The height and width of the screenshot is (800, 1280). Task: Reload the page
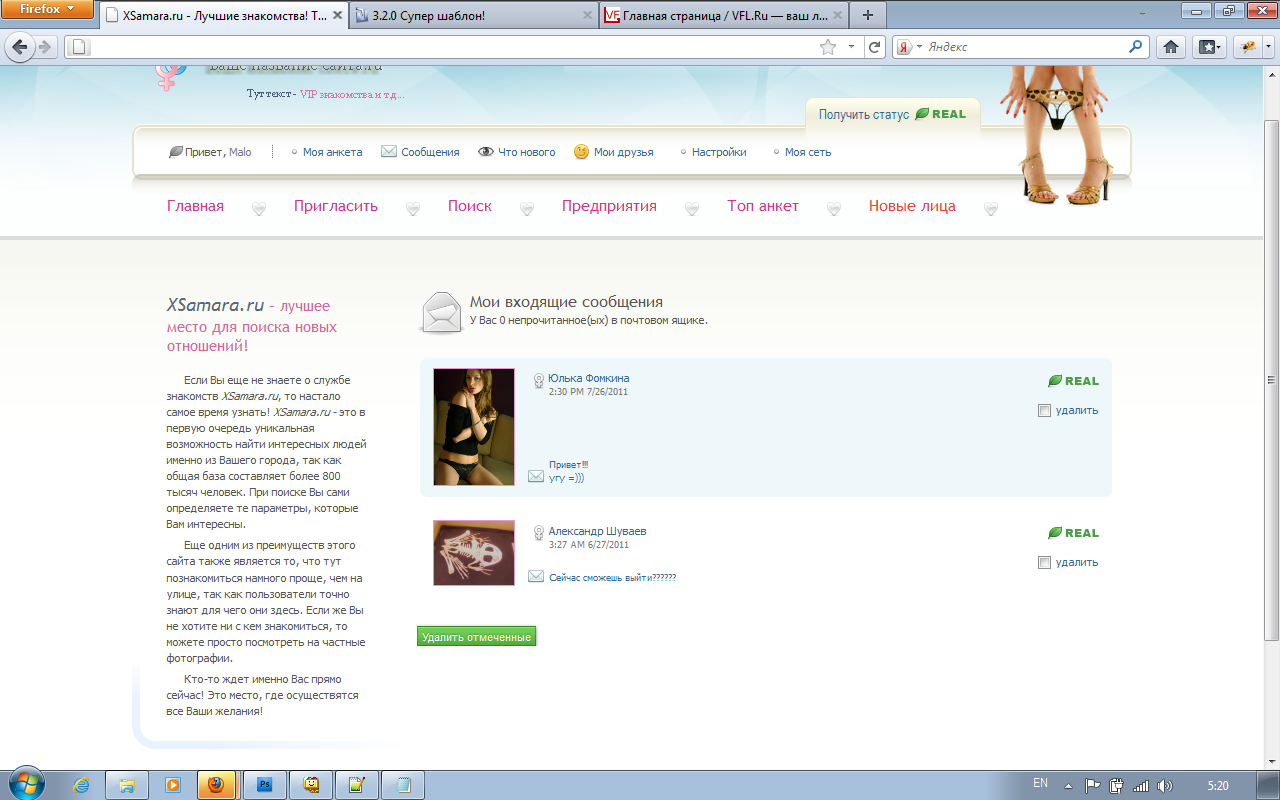pos(875,47)
